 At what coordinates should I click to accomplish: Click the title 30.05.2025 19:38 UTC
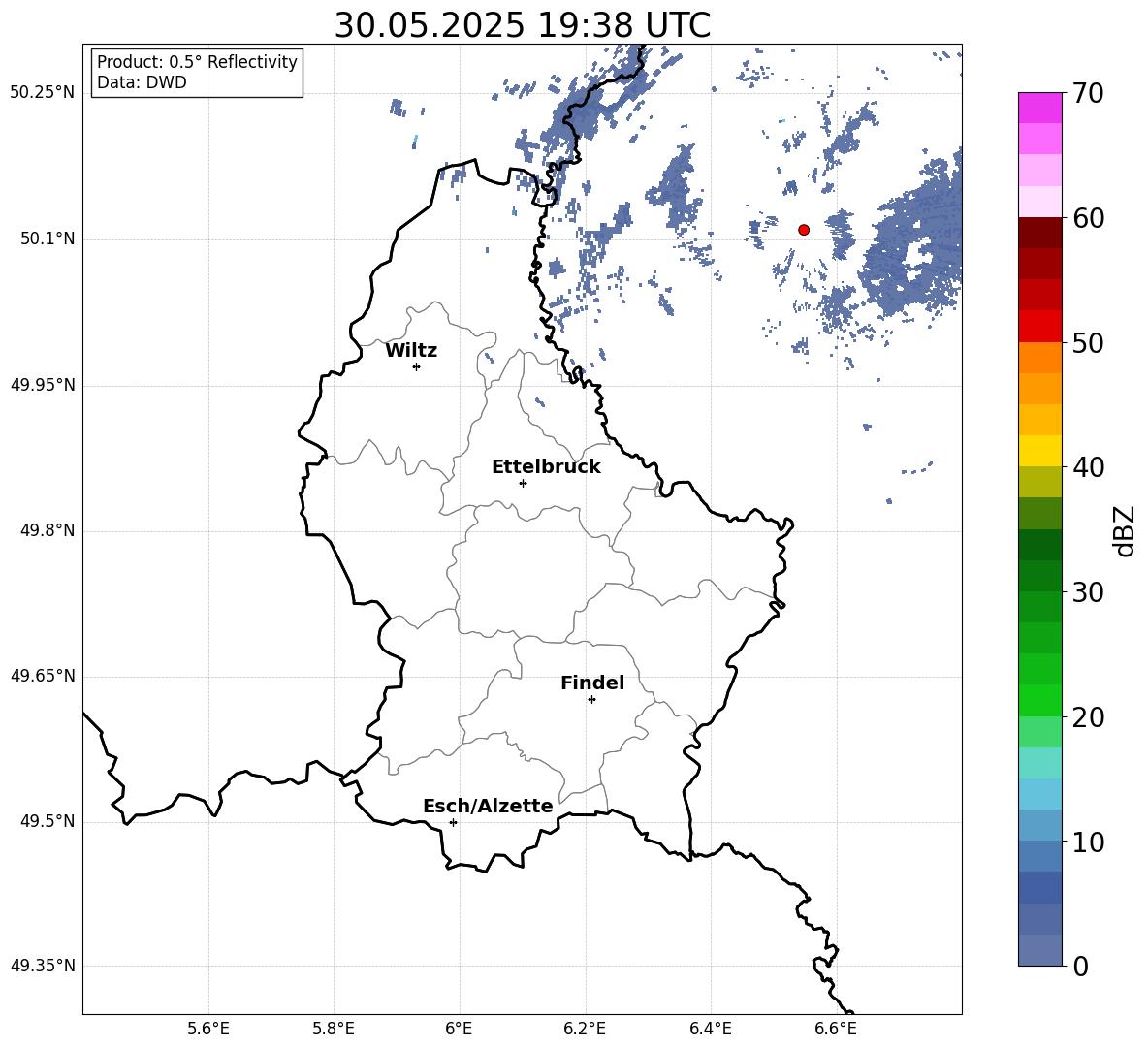click(x=523, y=25)
